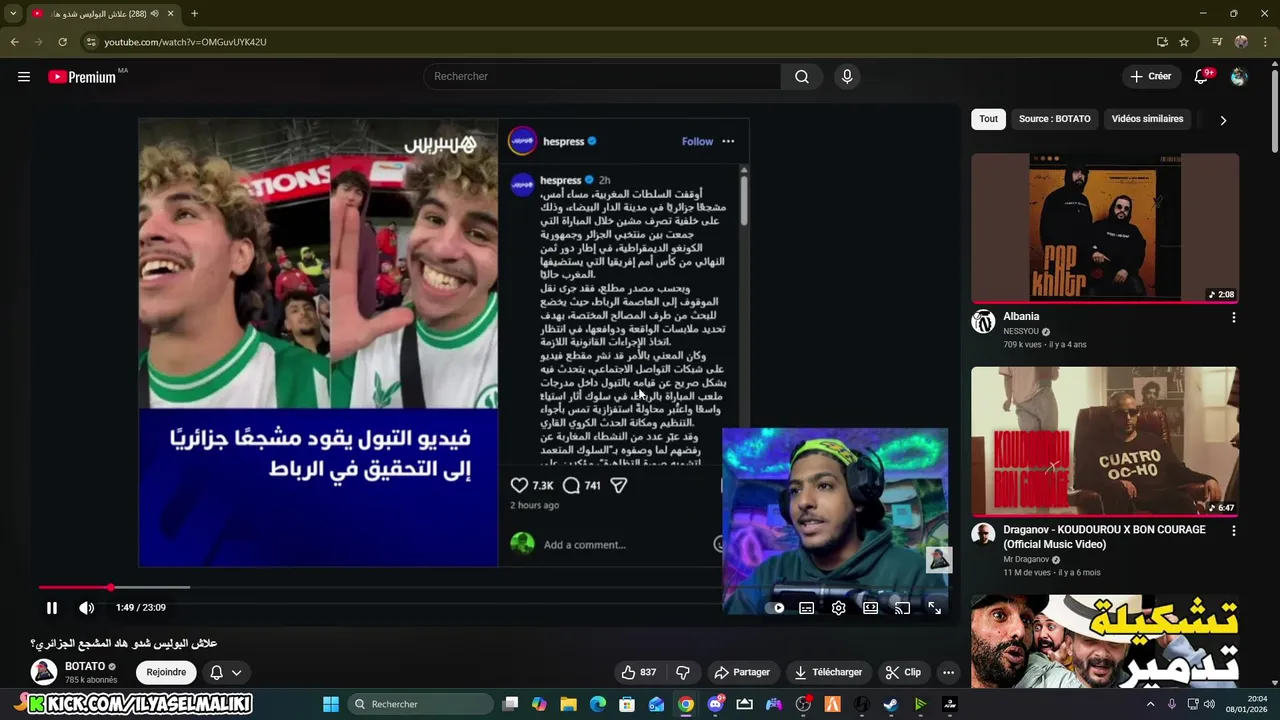Open player settings gear

[838, 608]
